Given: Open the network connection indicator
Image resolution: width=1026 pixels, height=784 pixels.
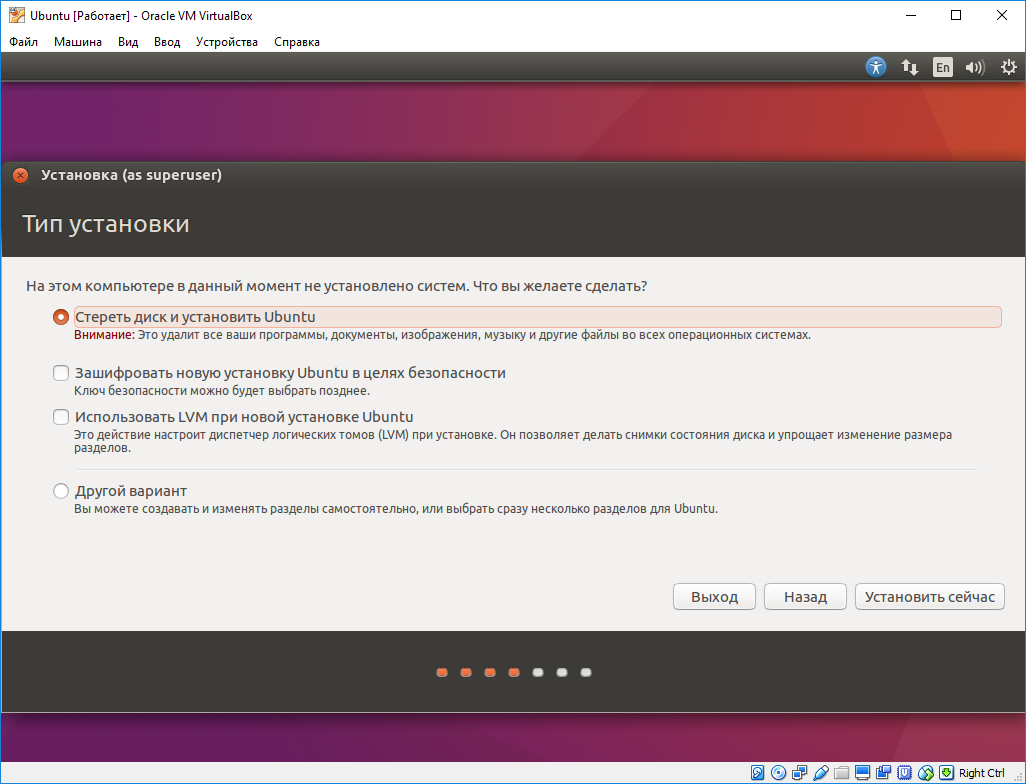Looking at the screenshot, I should (910, 67).
